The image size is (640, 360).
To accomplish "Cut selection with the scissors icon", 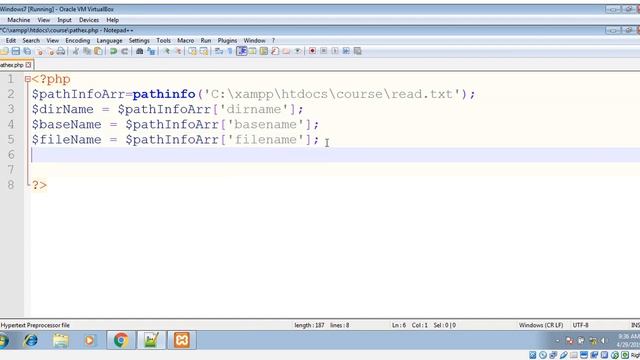I will [x=76, y=51].
